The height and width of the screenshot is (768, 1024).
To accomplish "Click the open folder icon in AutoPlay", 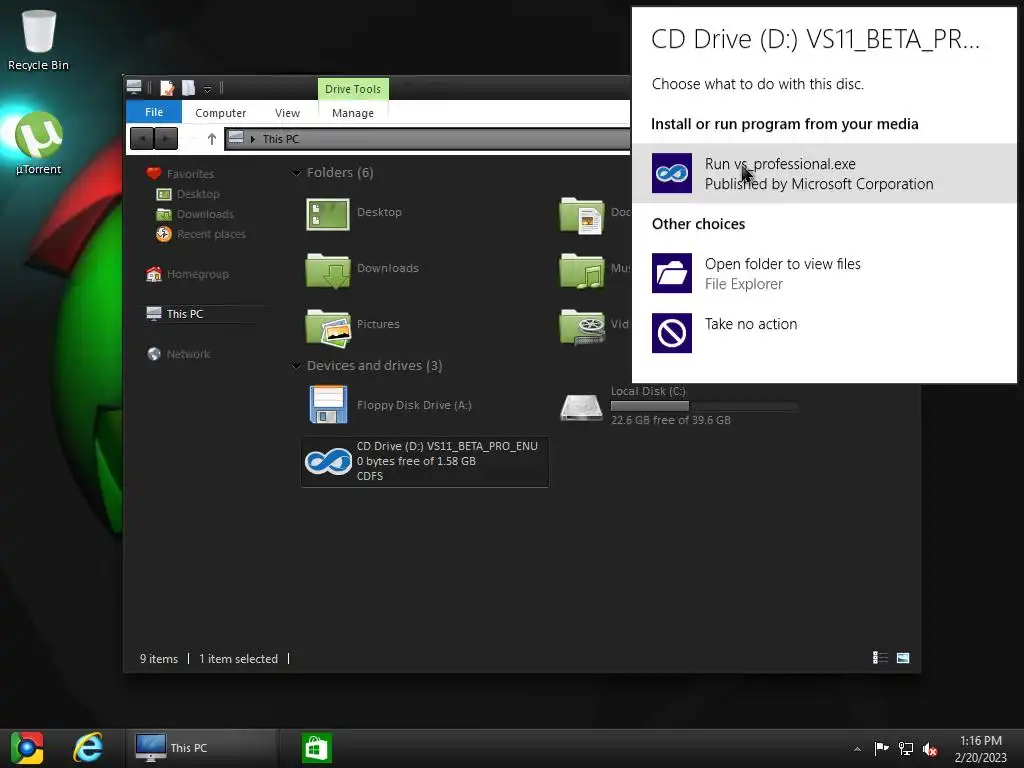I will (671, 273).
